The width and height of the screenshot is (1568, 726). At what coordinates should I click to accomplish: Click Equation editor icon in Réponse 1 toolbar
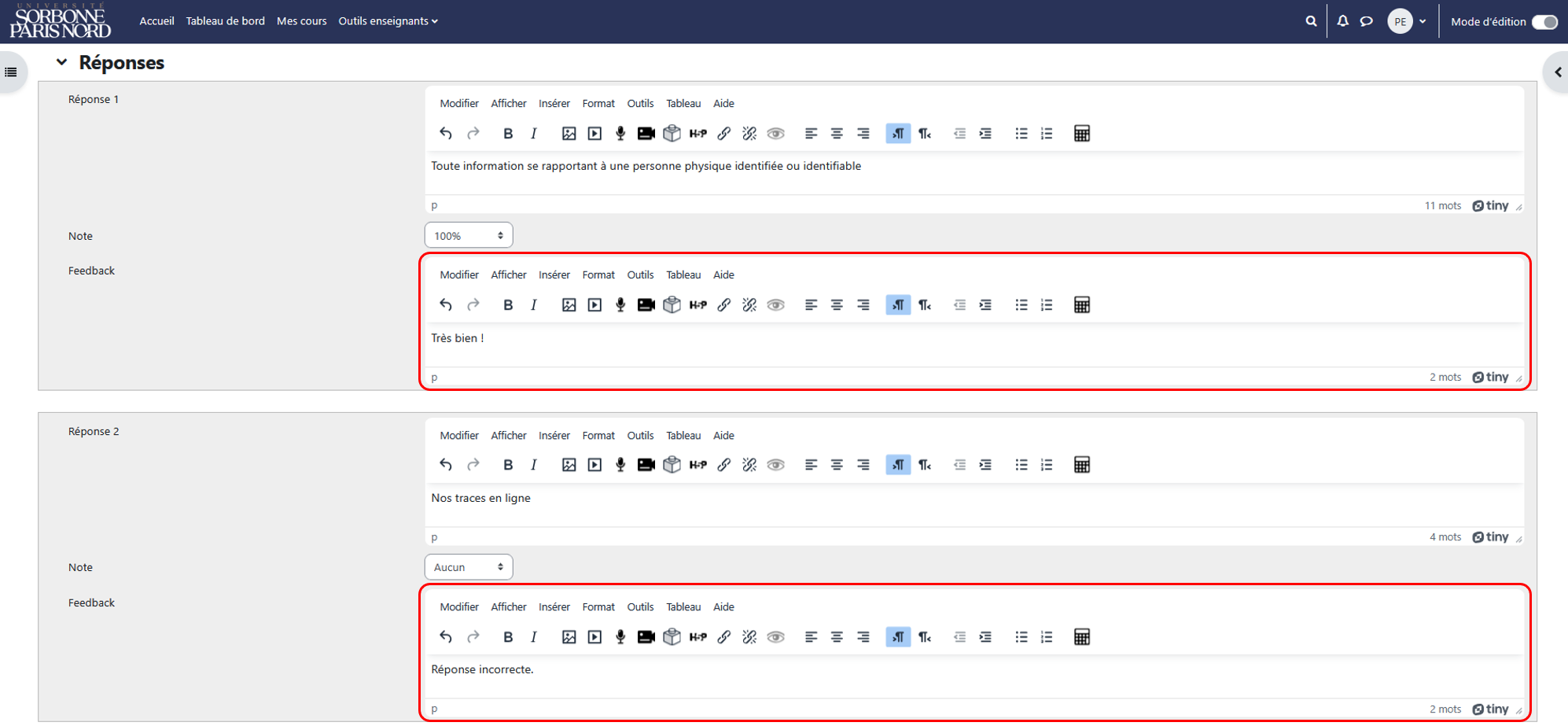[1082, 134]
